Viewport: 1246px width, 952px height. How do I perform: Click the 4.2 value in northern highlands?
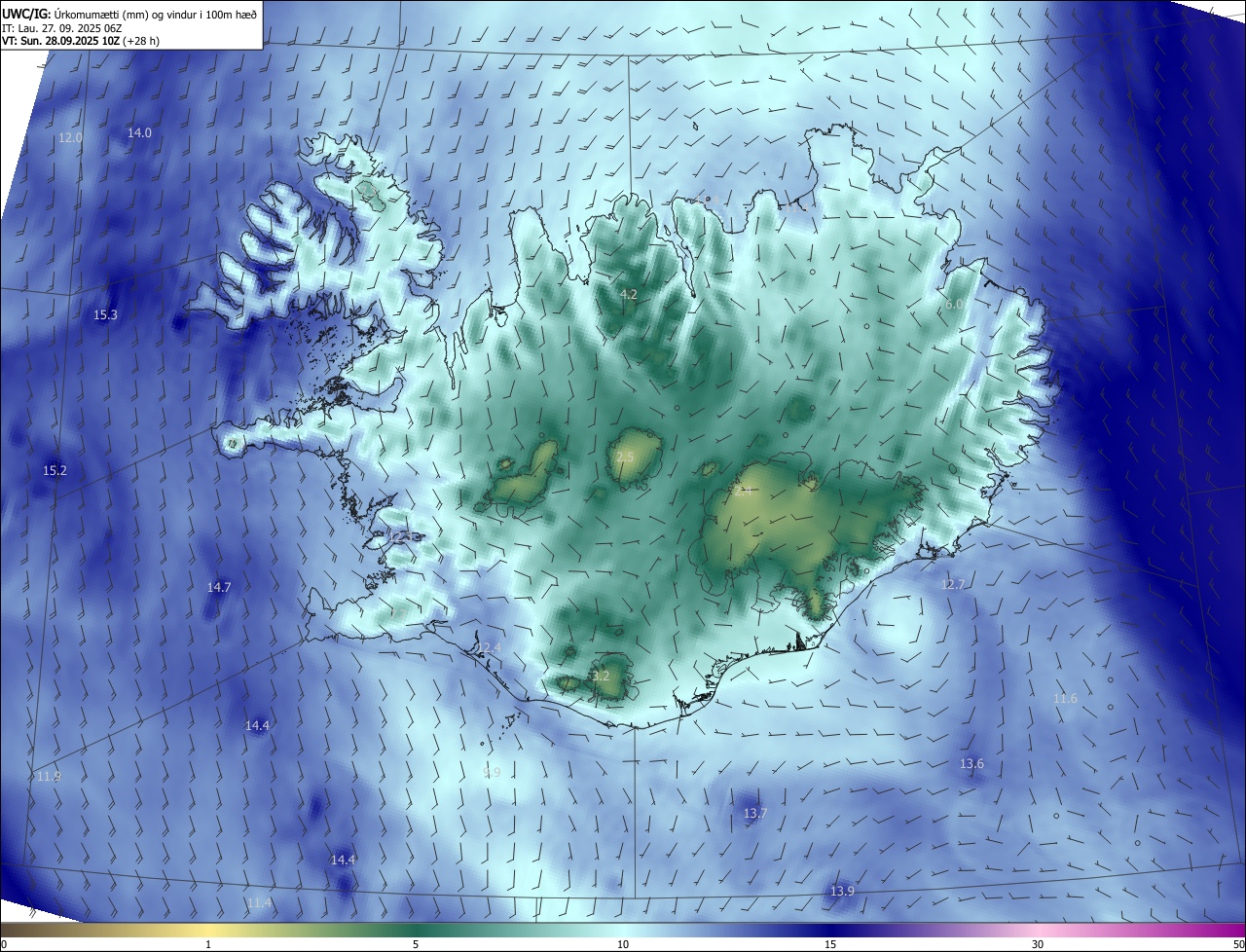pyautogui.click(x=629, y=294)
